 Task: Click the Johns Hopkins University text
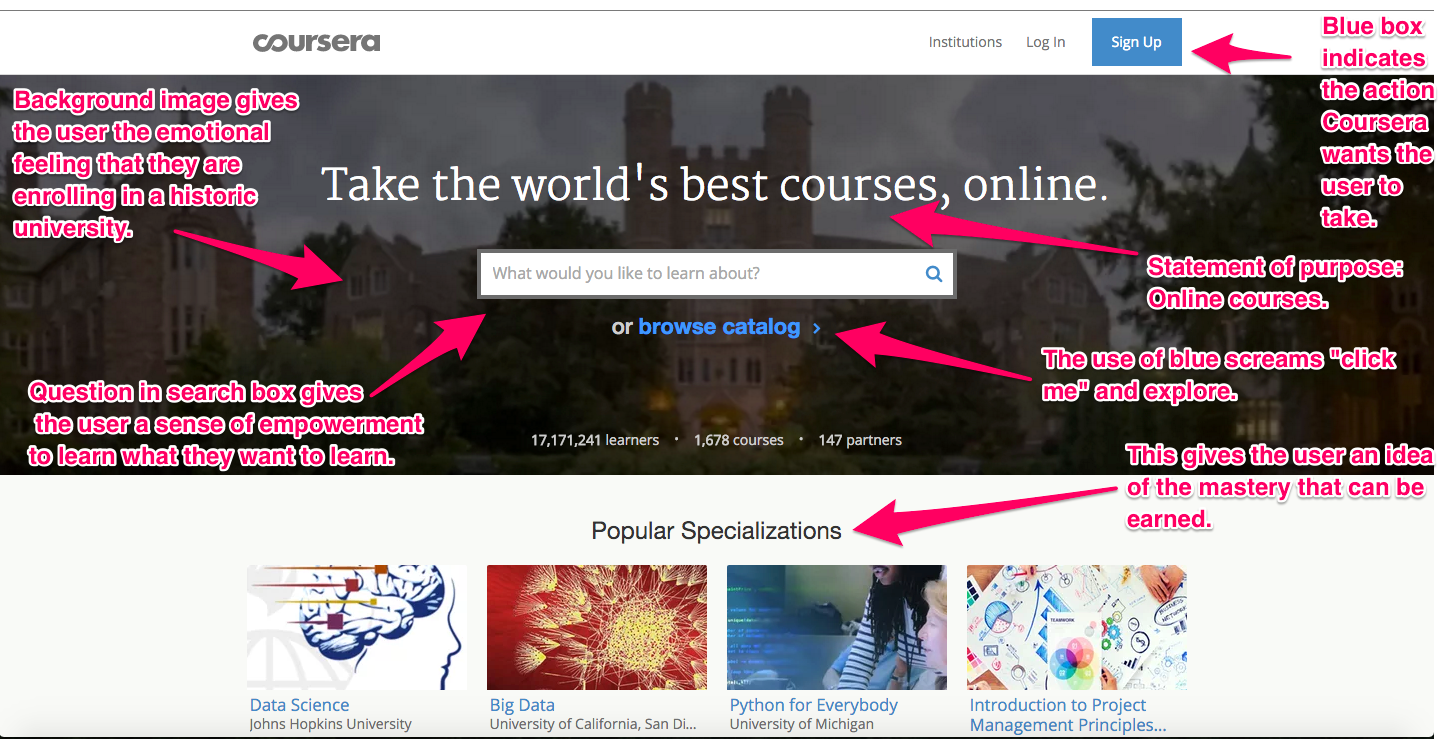(x=331, y=724)
